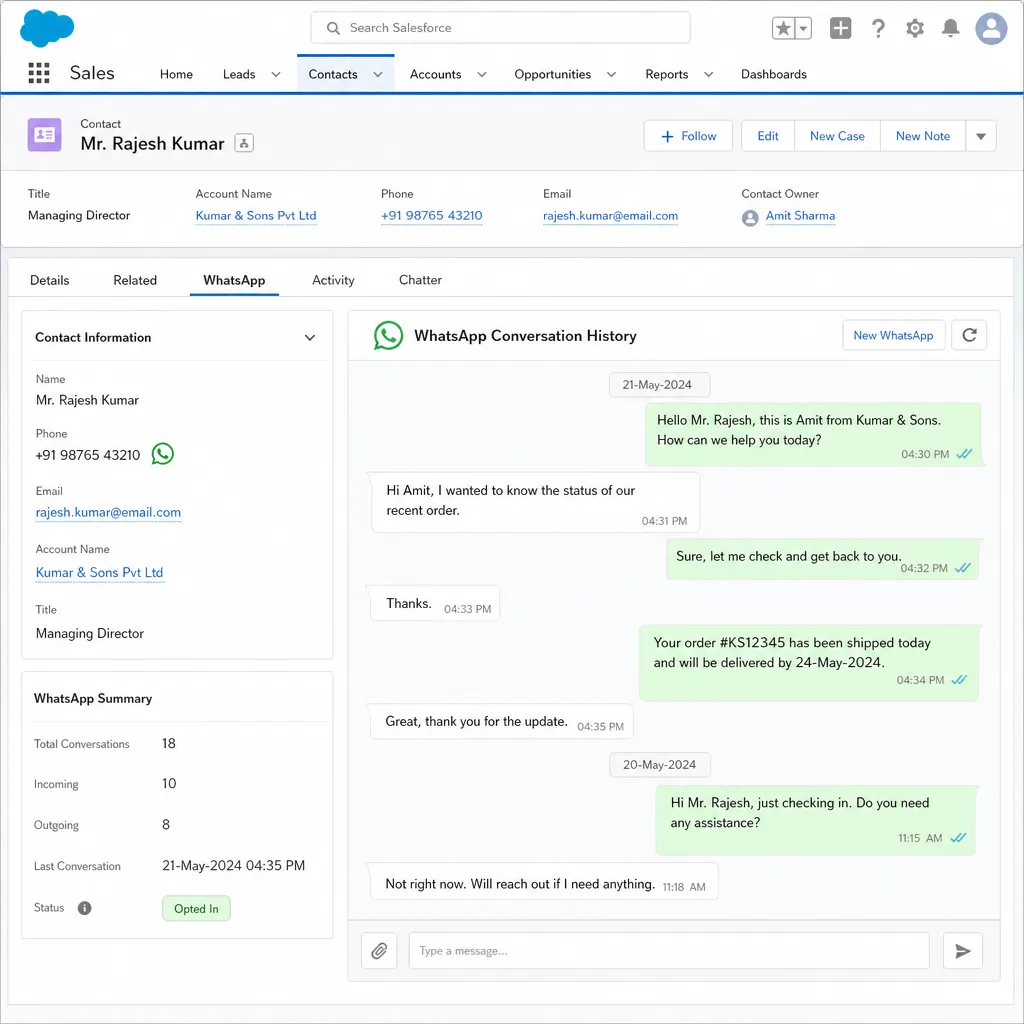Image resolution: width=1024 pixels, height=1024 pixels.
Task: Click the search magnifier icon
Action: (x=333, y=28)
